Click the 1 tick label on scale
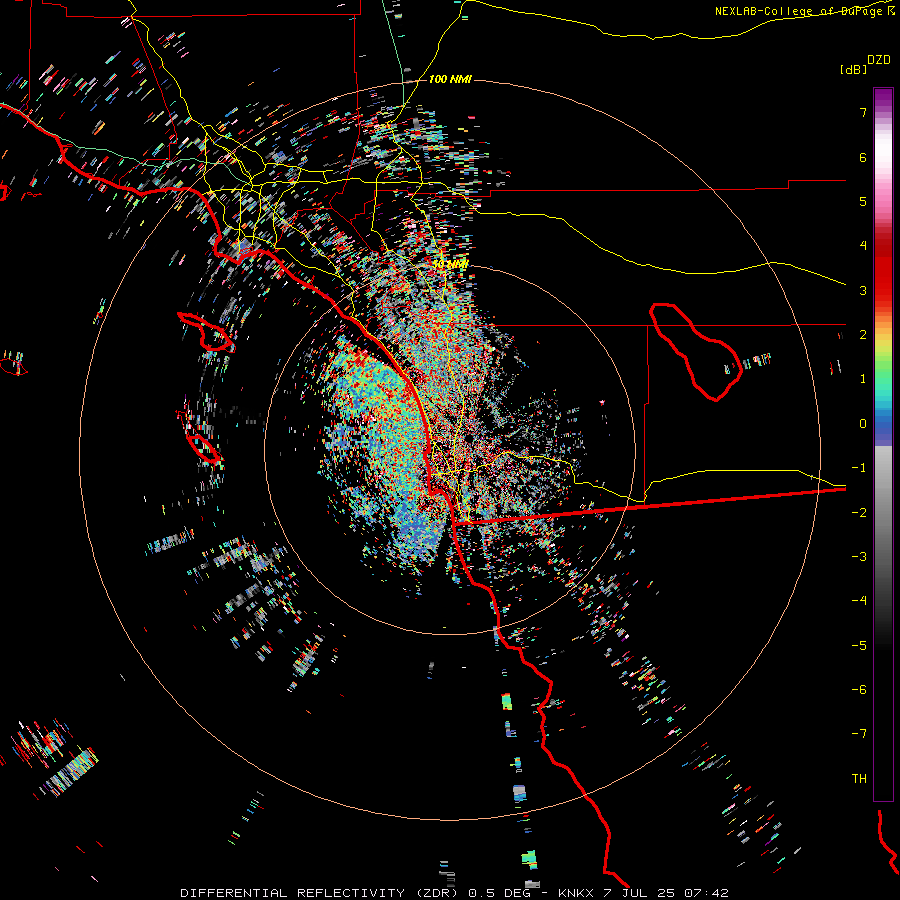 coord(863,379)
